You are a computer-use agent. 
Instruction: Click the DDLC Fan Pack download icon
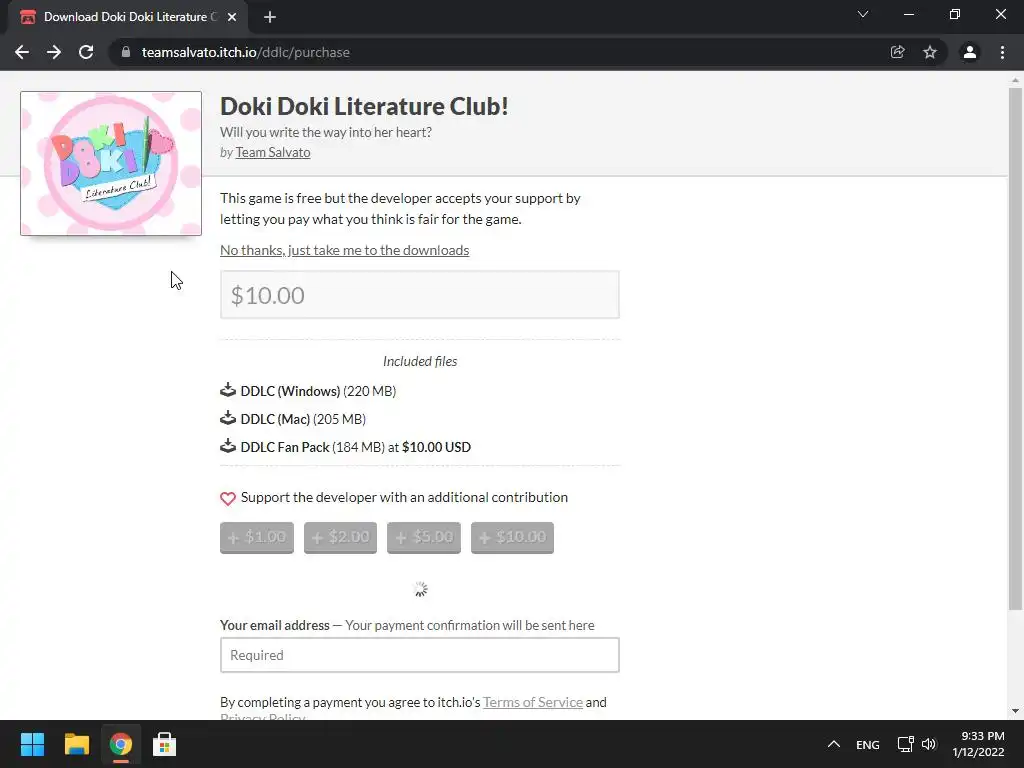[x=228, y=447]
